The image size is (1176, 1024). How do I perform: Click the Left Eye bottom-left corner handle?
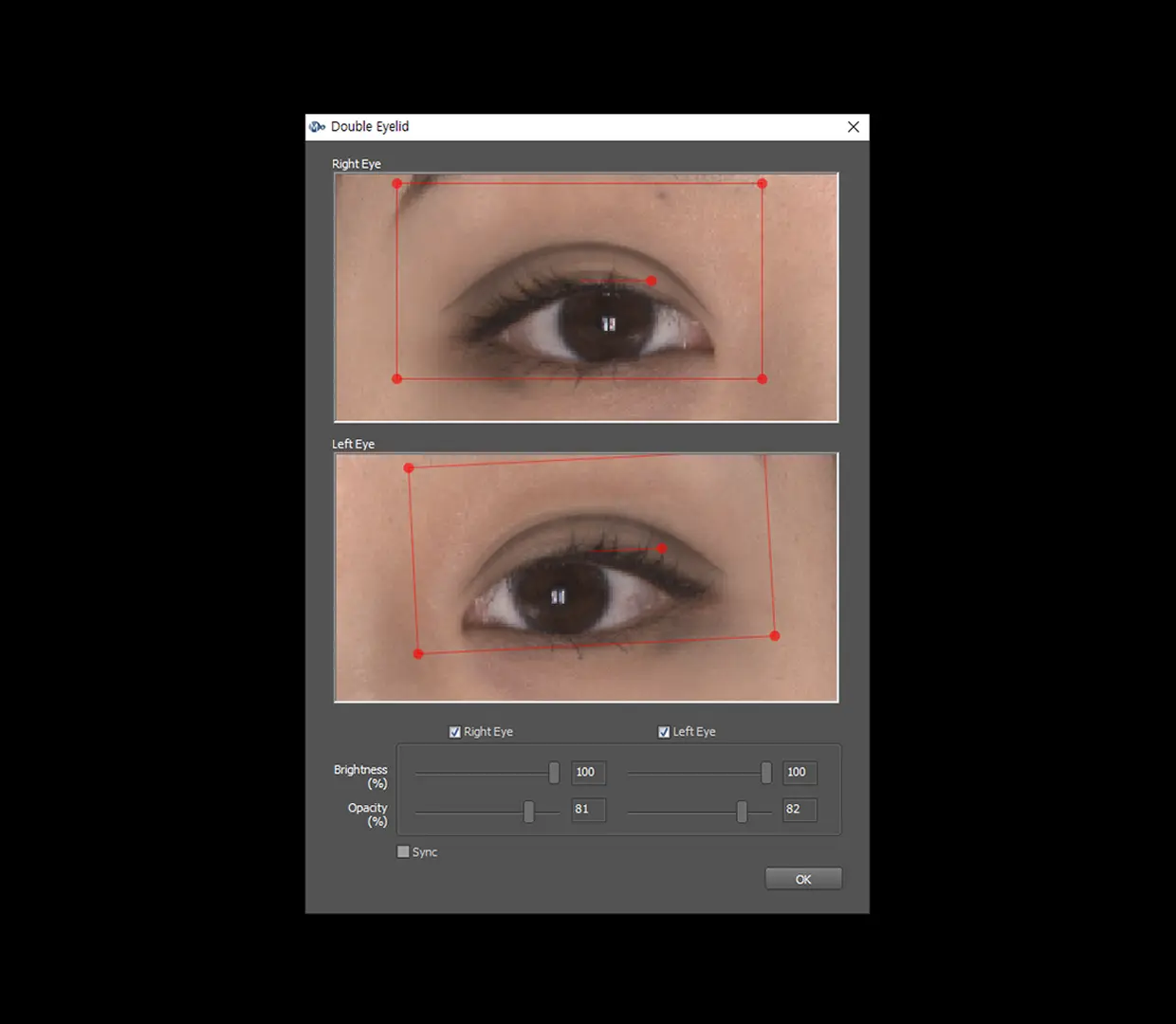pos(418,654)
